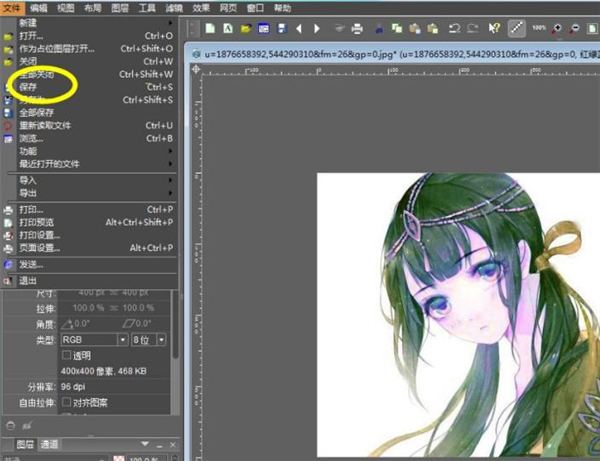Click the new blank document toolbar icon
This screenshot has height=461, width=600.
(x=210, y=28)
